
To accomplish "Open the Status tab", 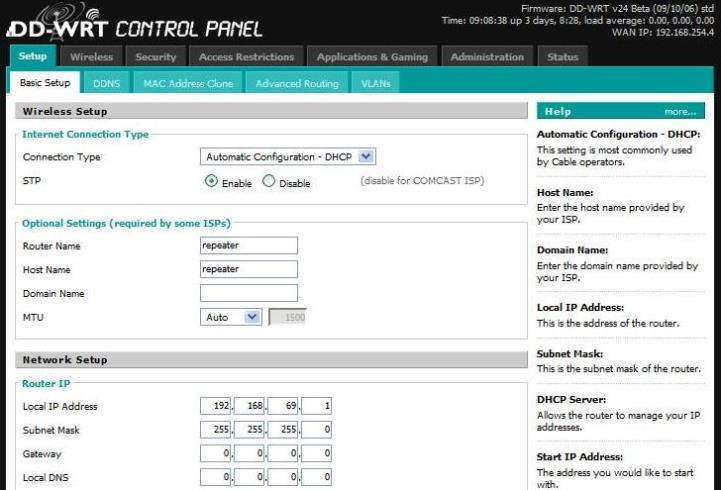I will pos(562,57).
